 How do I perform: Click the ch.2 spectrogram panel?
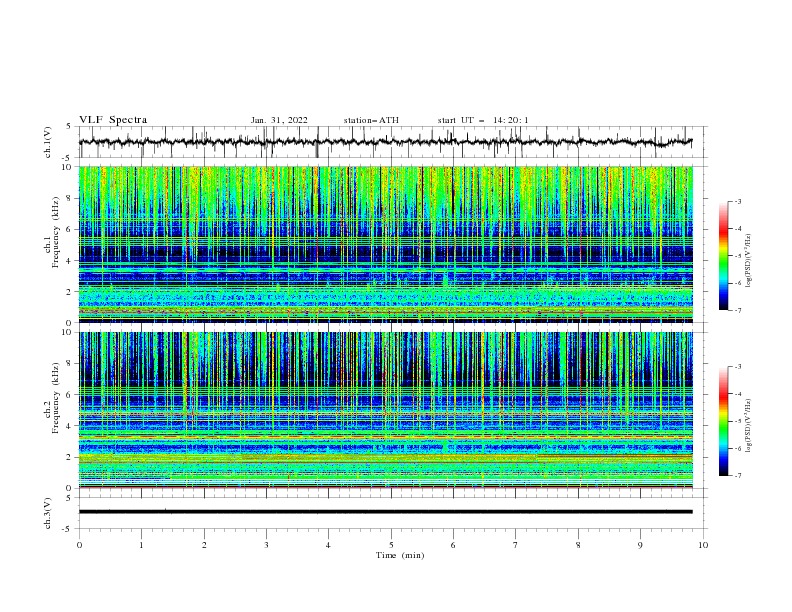pos(386,410)
